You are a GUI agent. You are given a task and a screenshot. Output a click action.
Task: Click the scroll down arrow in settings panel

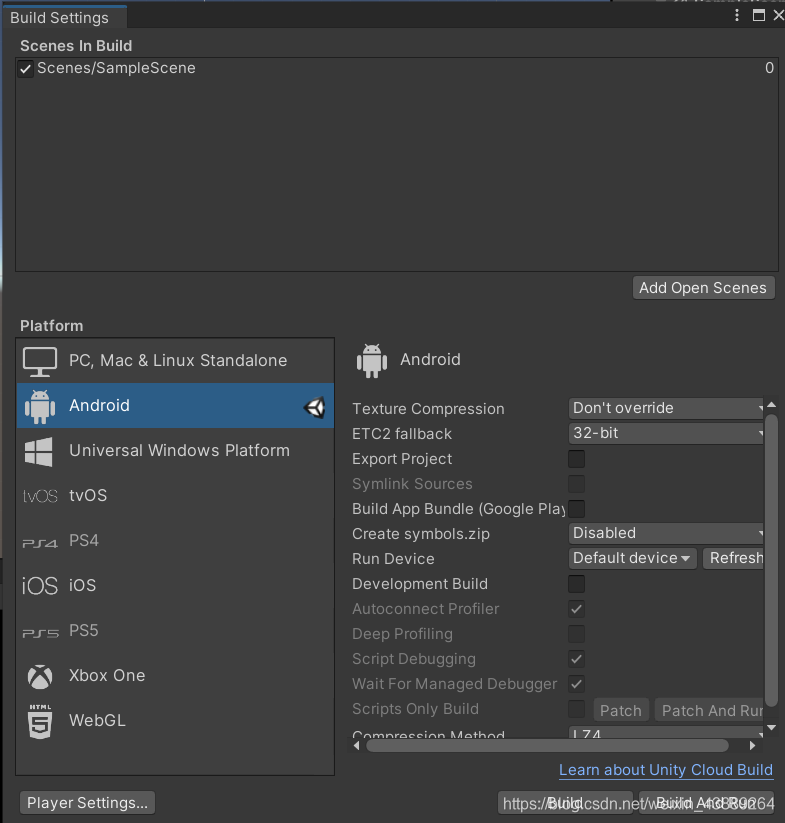pyautogui.click(x=771, y=727)
